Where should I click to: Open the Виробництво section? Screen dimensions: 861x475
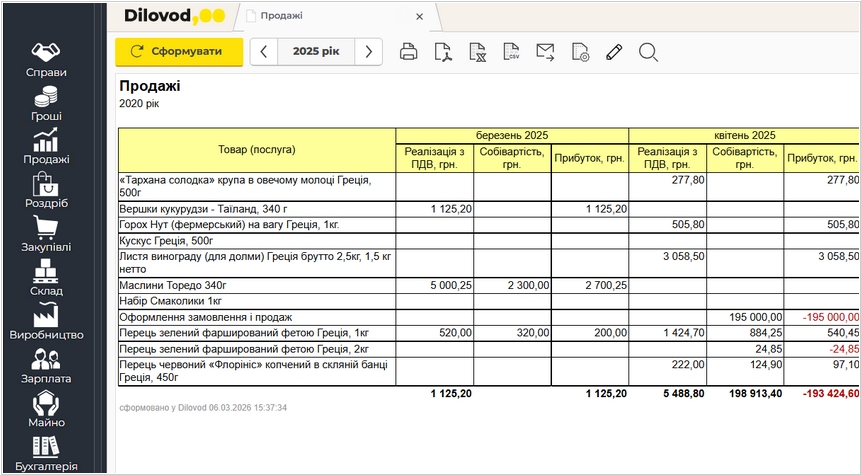tap(46, 321)
